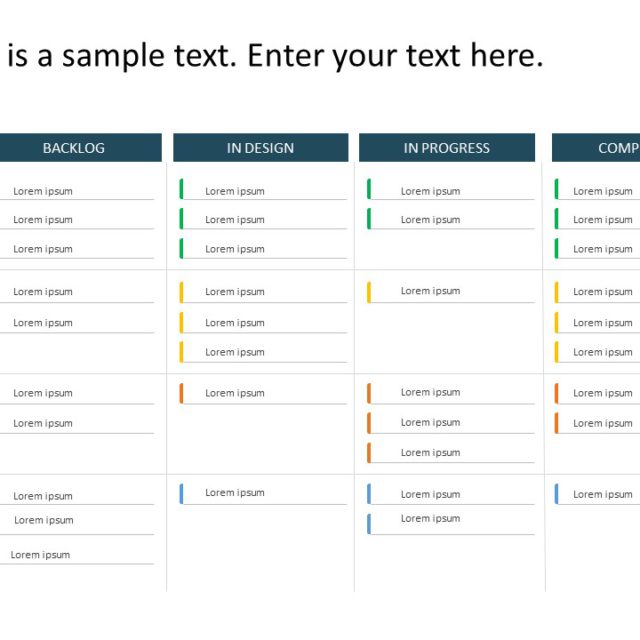640x640 pixels.
Task: Select the lower blue marker in IN PROGRESS
Action: pos(369,523)
